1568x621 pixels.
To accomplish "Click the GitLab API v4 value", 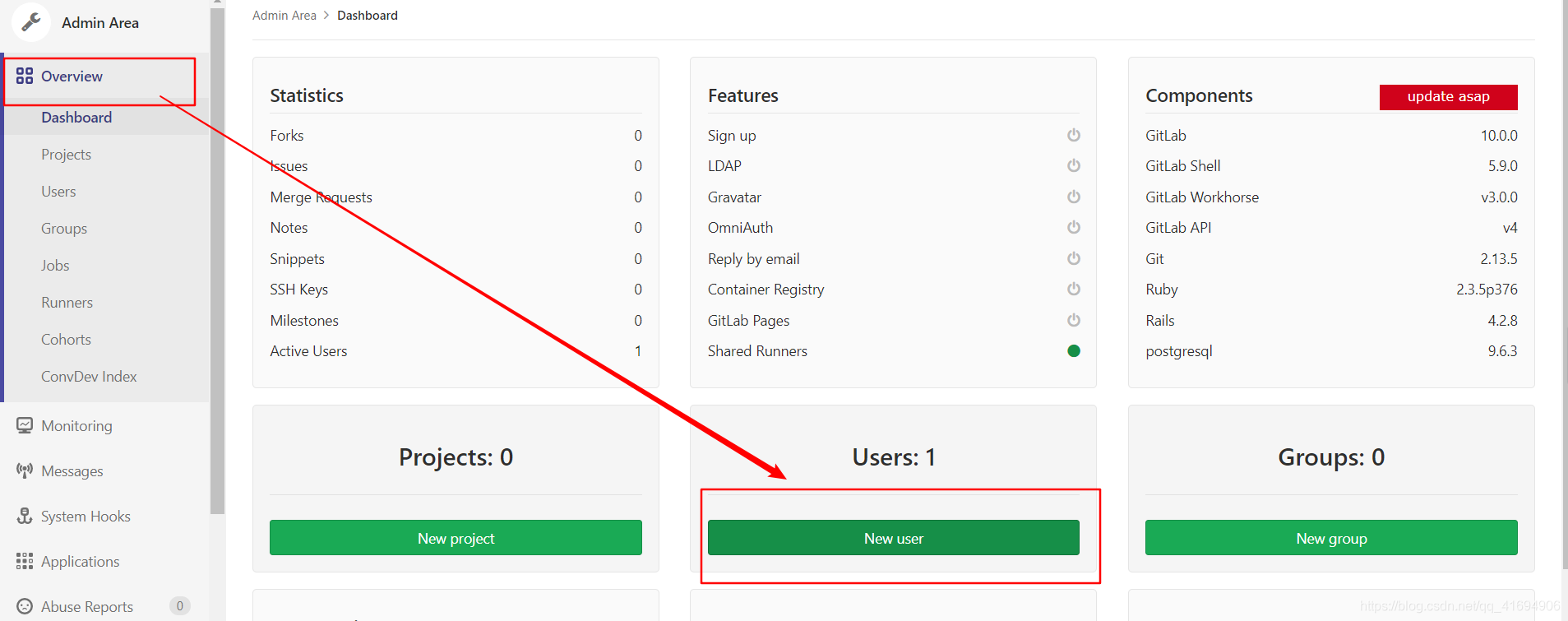I will pos(1510,228).
